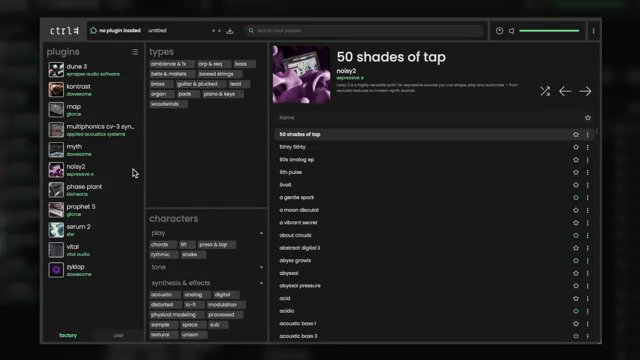Screen dimensions: 640x360
Task: Switch to the factory tab
Action: click(68, 336)
